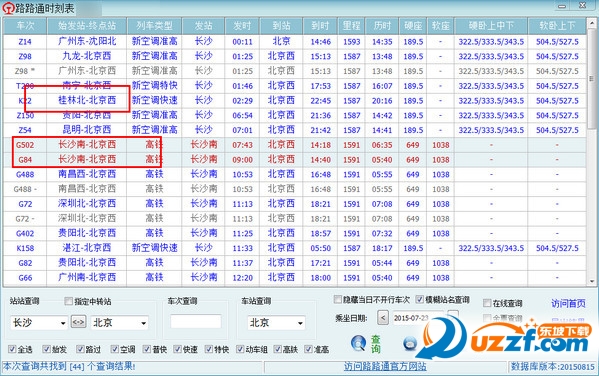Sort by the 发时 column header
The height and width of the screenshot is (376, 599).
(242, 26)
